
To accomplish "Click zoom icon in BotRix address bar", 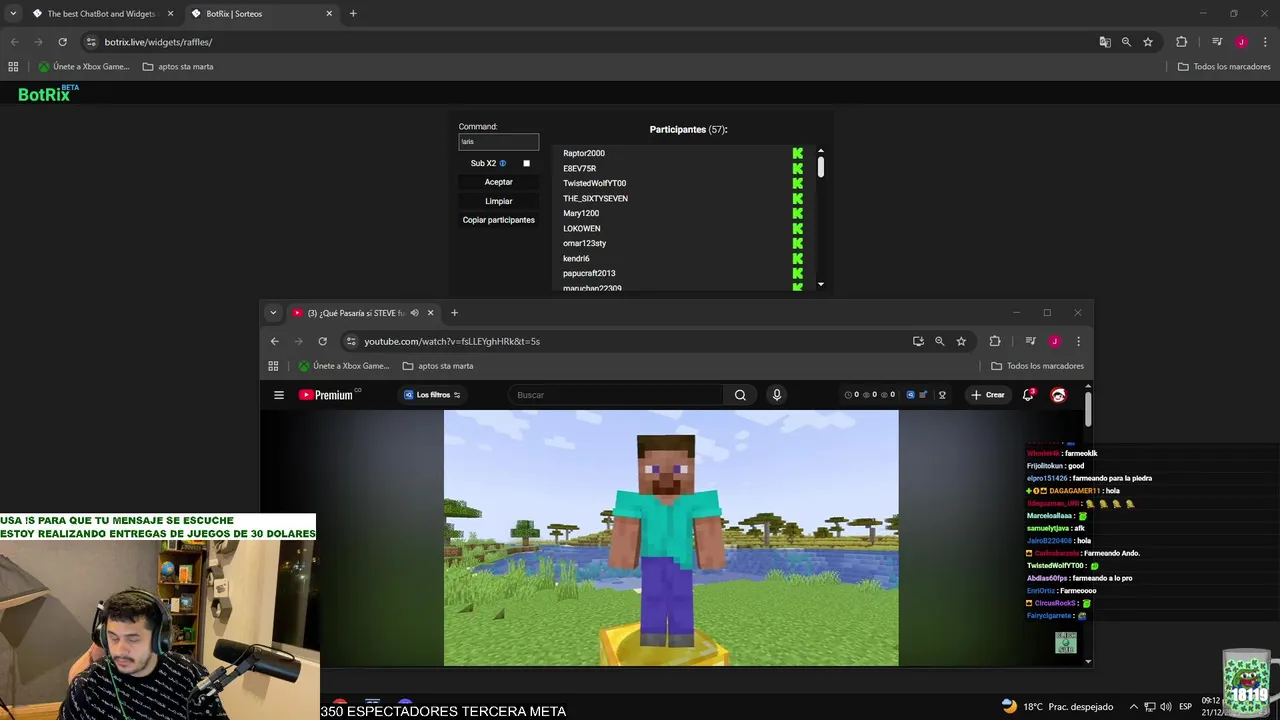I will click(1126, 42).
